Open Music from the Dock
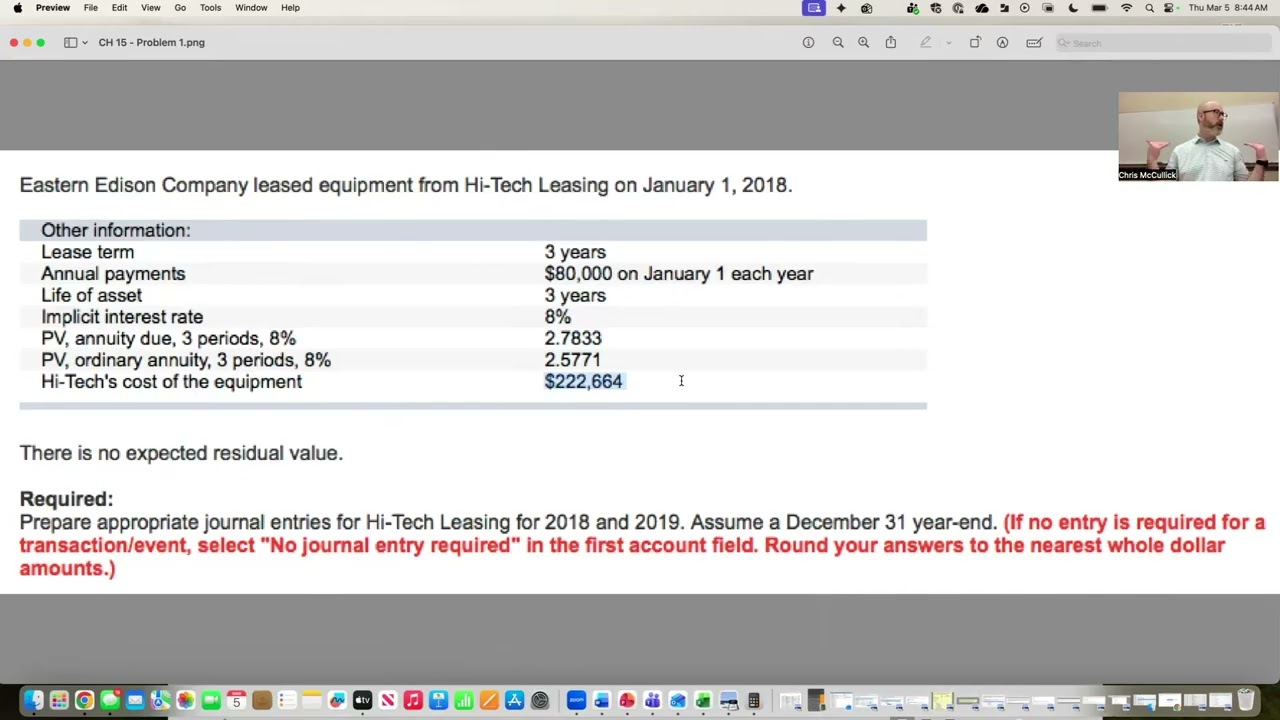 coord(413,700)
